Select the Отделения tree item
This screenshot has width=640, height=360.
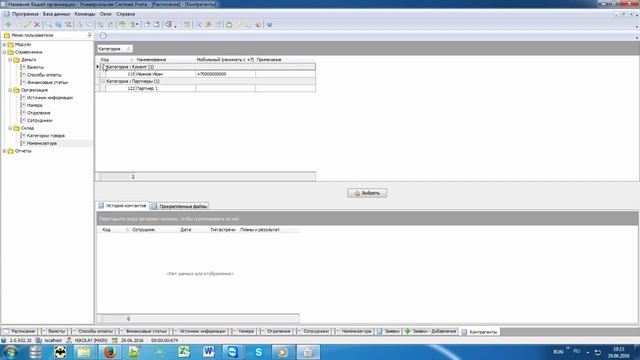pyautogui.click(x=38, y=113)
